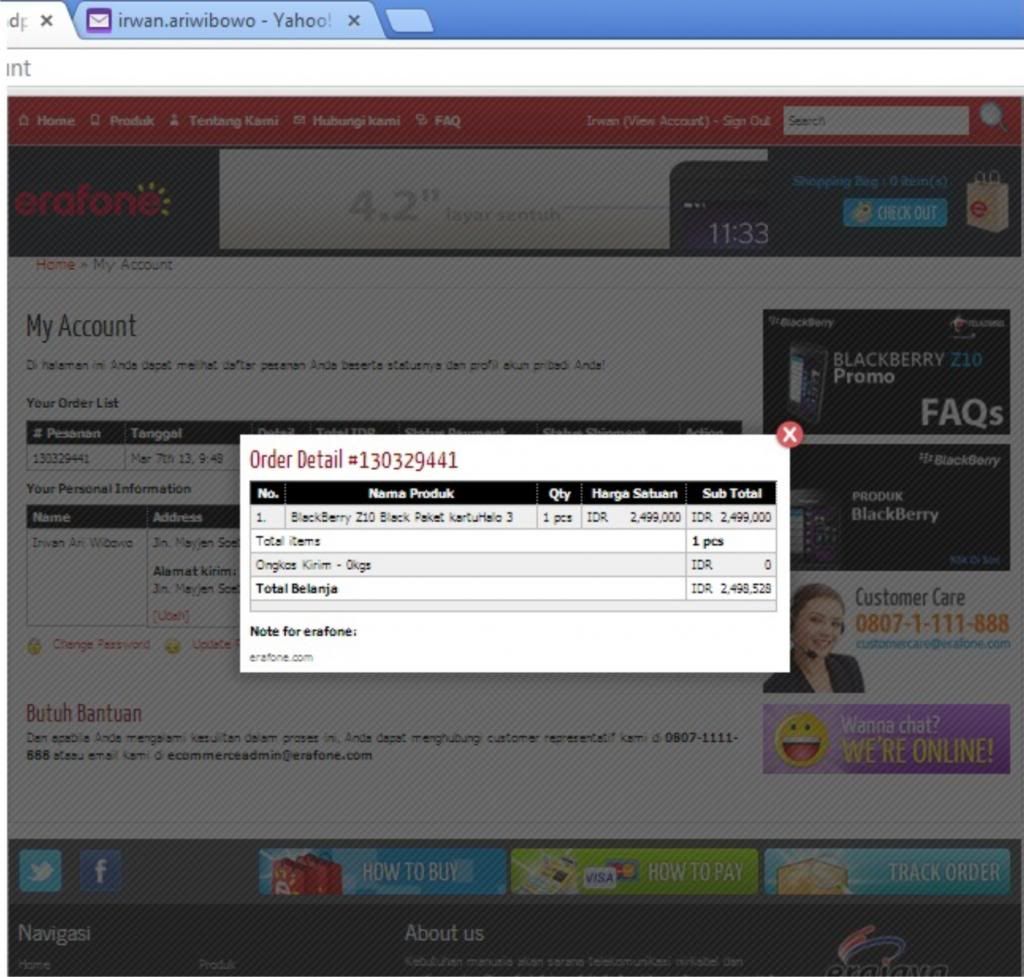Screen dimensions: 1024x977
Task: Click the HOW TO BUY button
Action: (382, 871)
